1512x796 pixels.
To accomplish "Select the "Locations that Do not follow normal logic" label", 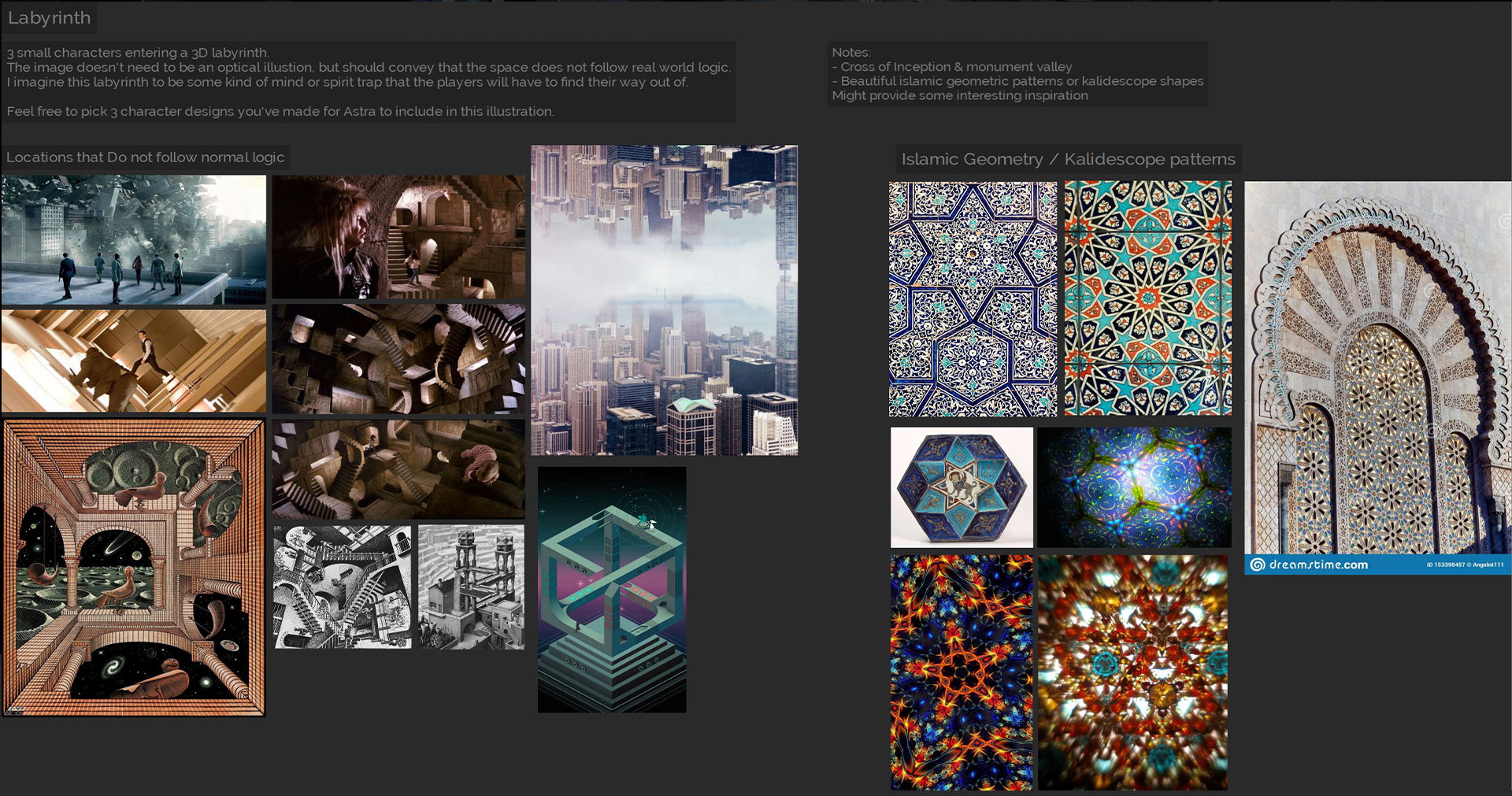I will click(145, 157).
